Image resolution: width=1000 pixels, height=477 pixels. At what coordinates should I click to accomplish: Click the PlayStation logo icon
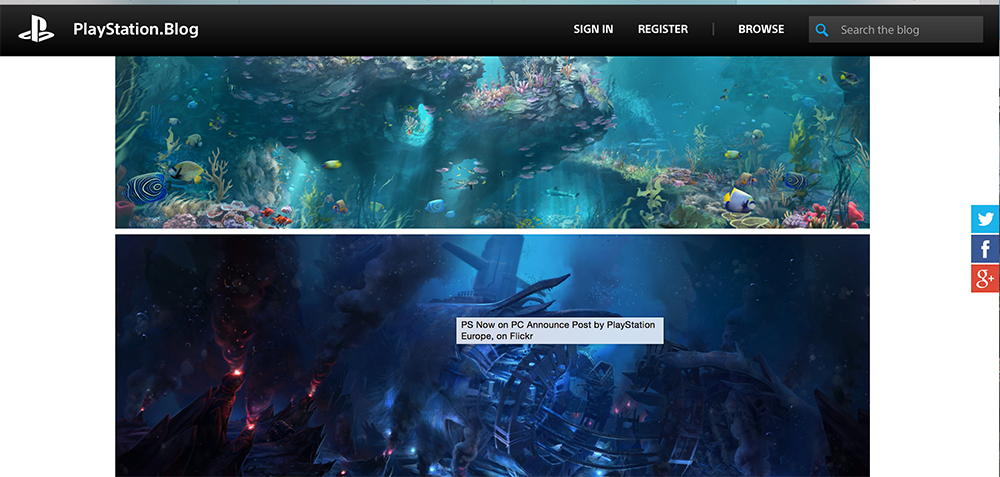[x=36, y=29]
